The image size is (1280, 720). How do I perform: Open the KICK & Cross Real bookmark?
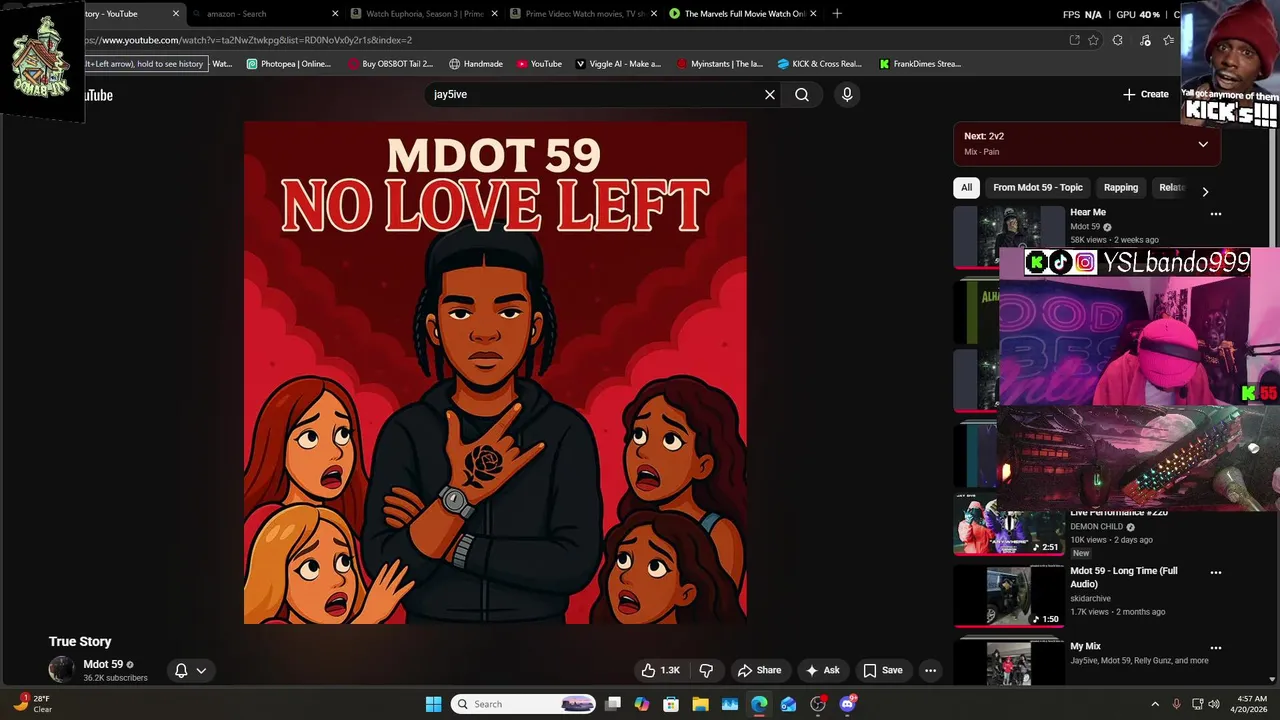820,64
